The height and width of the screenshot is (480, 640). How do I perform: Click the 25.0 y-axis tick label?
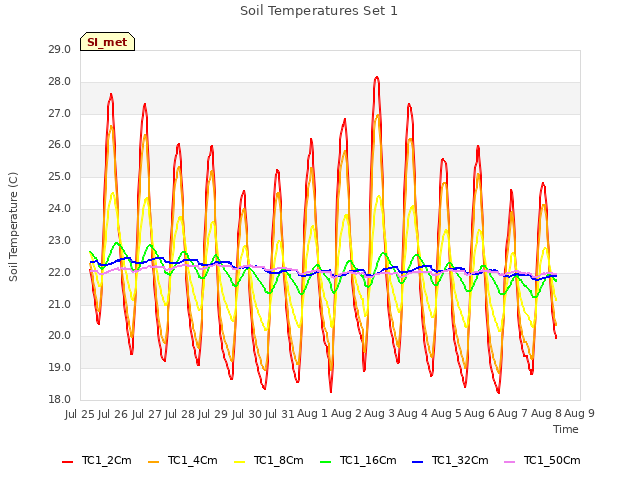(x=59, y=177)
